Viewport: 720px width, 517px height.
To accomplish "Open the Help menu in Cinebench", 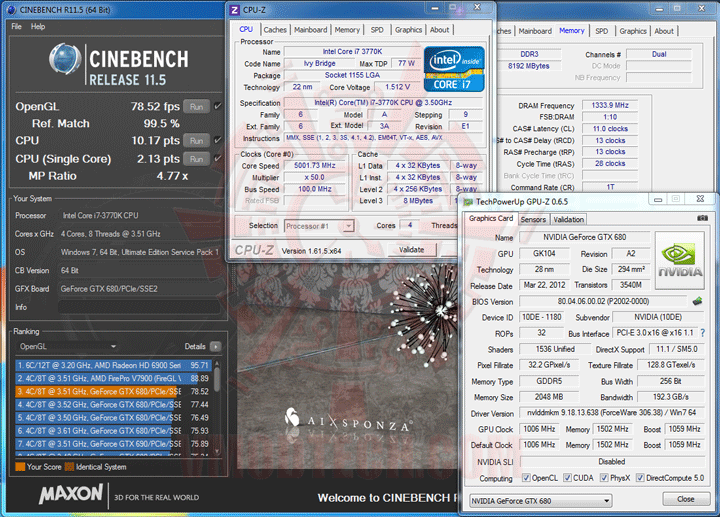I will point(38,27).
